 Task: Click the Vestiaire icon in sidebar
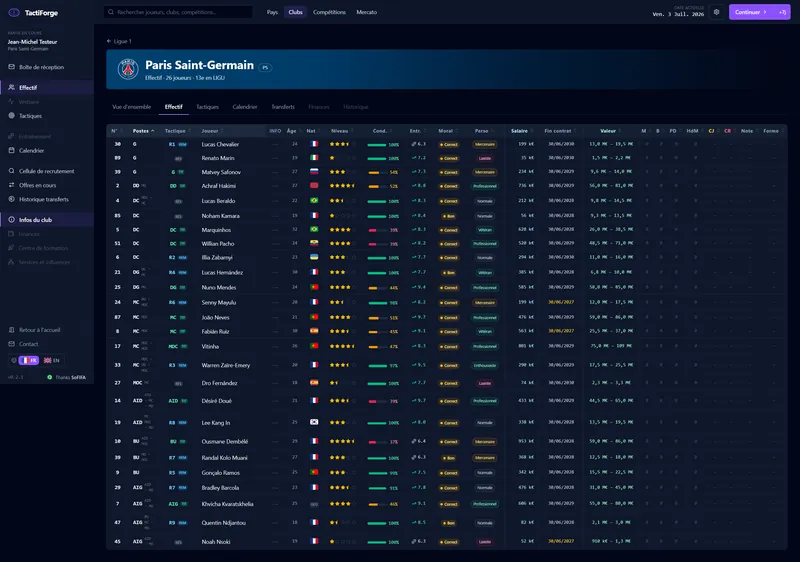[12, 101]
